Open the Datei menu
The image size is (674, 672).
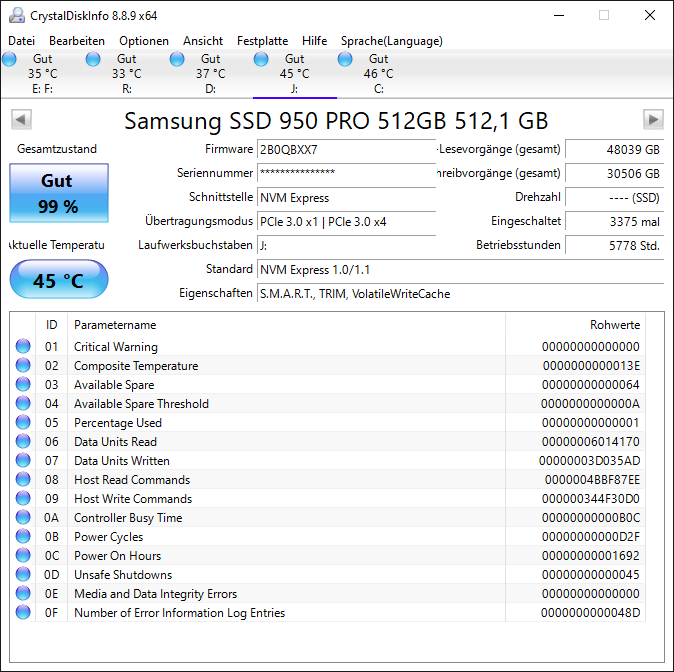(x=21, y=41)
